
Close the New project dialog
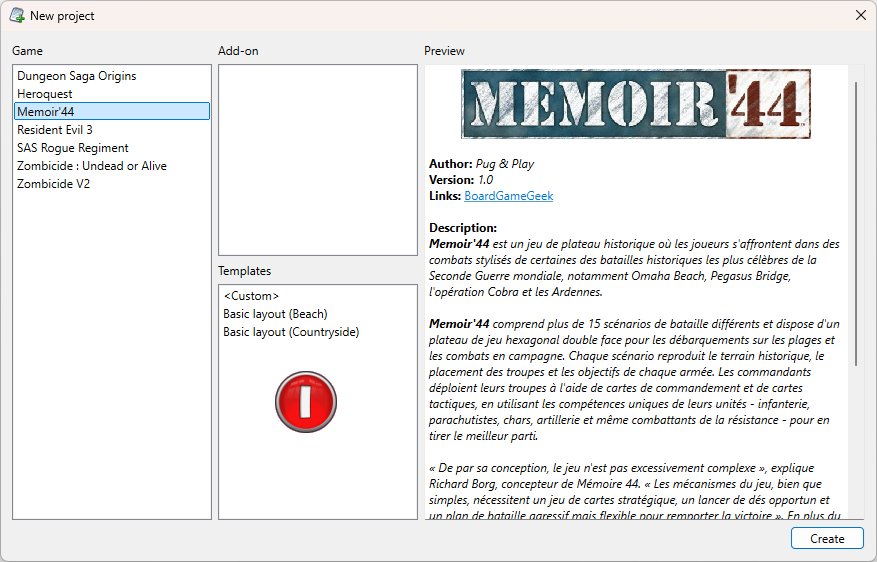[x=861, y=15]
